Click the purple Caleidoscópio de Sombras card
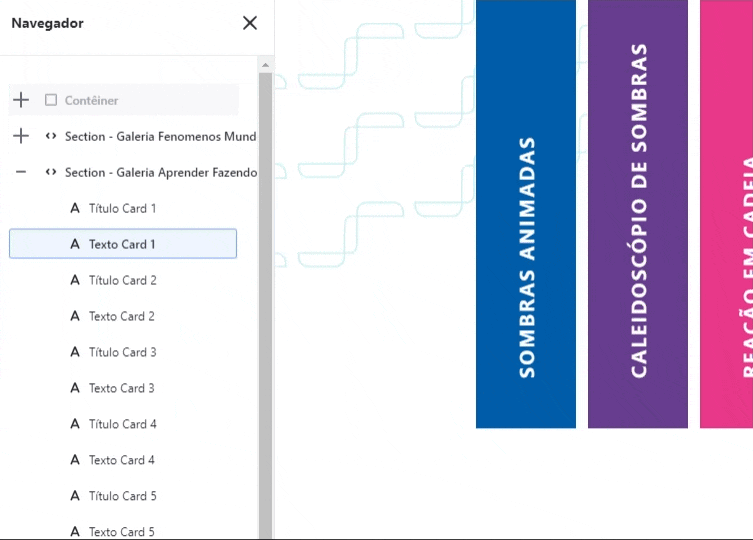The height and width of the screenshot is (540, 753). [x=638, y=214]
